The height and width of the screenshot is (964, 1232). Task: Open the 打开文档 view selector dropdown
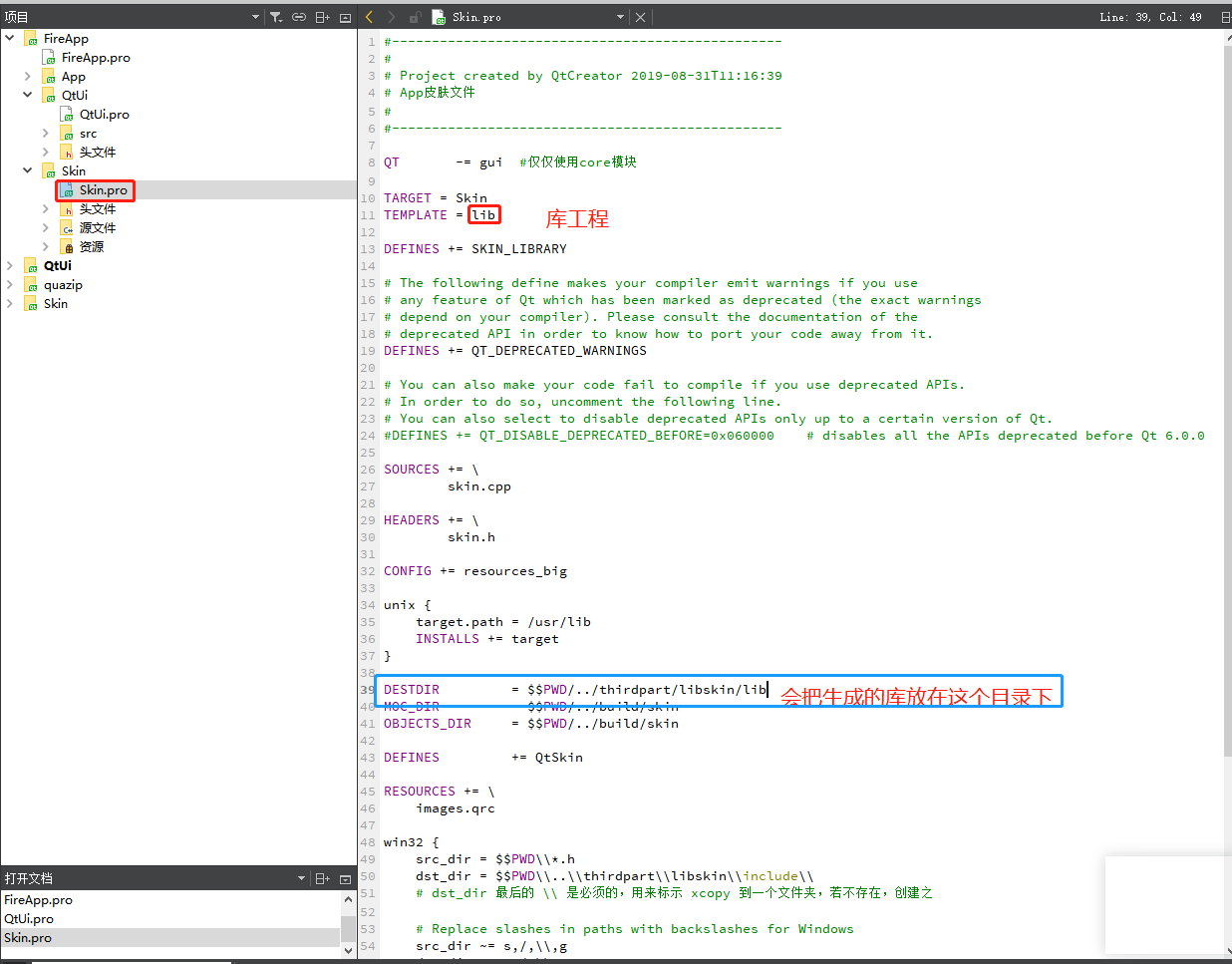tap(302, 878)
